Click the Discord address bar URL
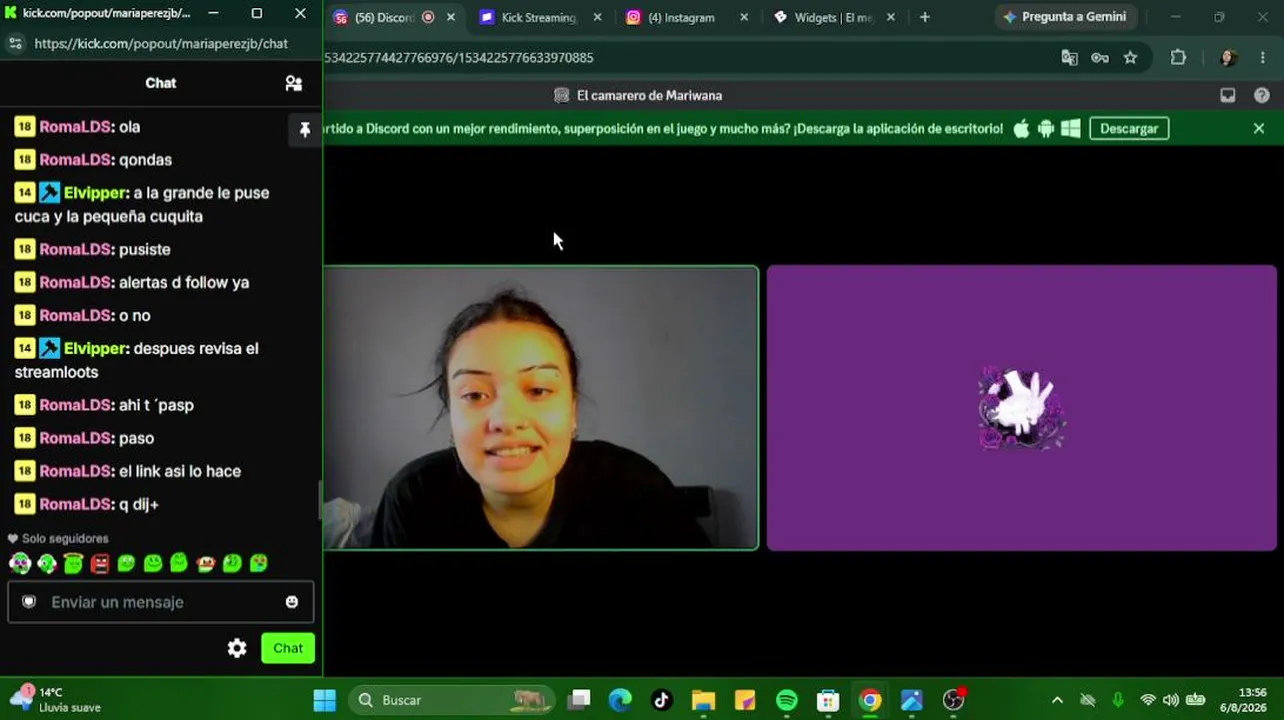Screen dimensions: 1284x720 click(x=459, y=58)
